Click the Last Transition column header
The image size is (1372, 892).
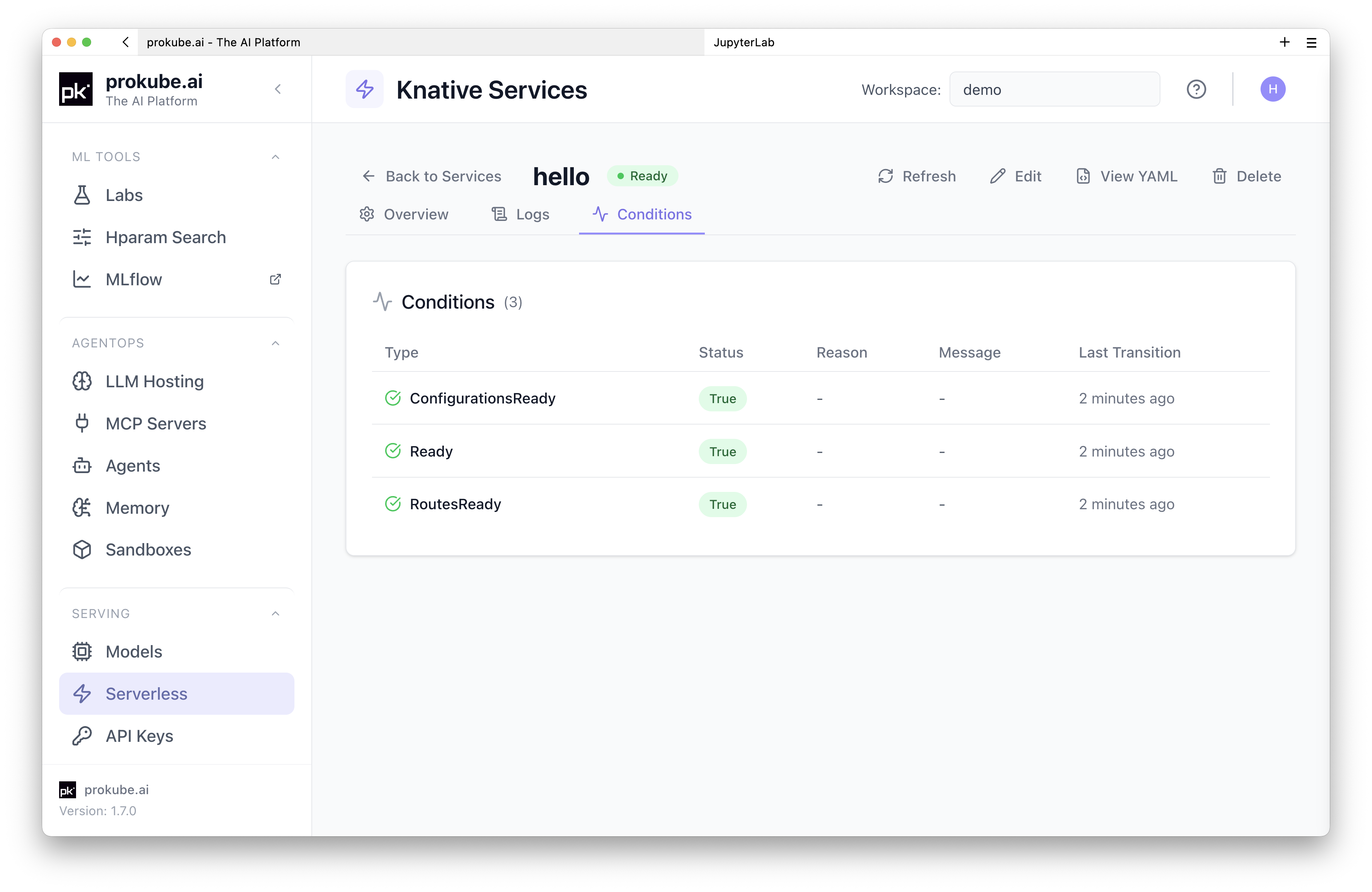(x=1129, y=352)
